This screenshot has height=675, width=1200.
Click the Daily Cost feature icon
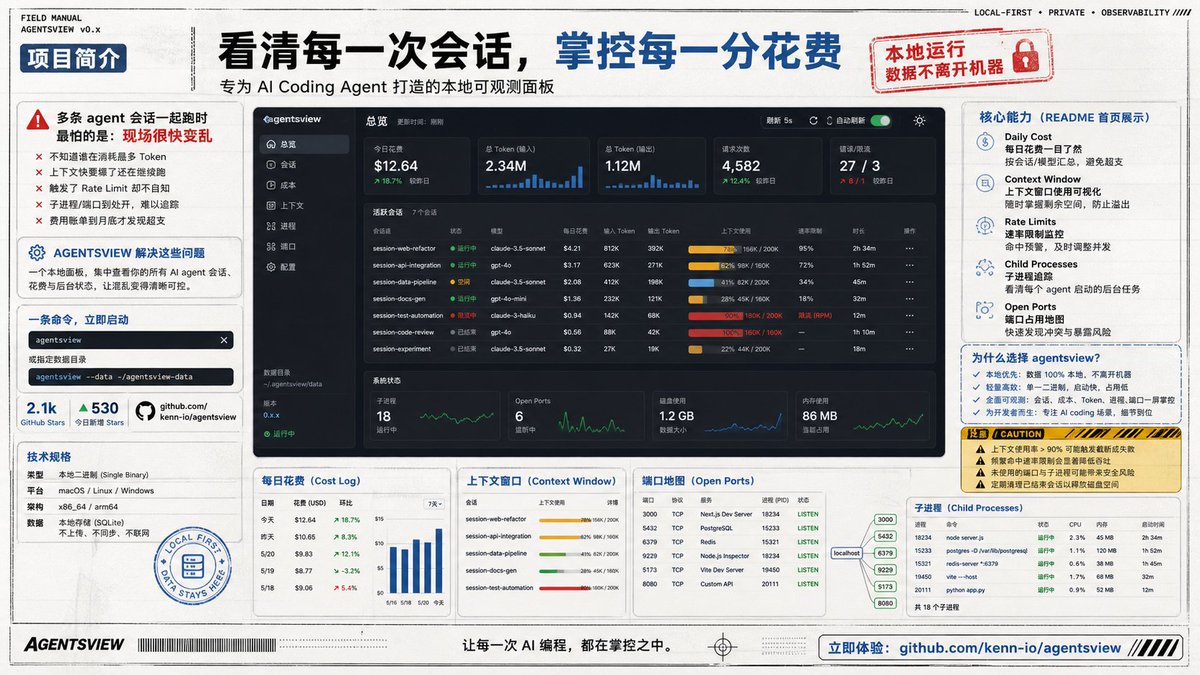pos(985,144)
